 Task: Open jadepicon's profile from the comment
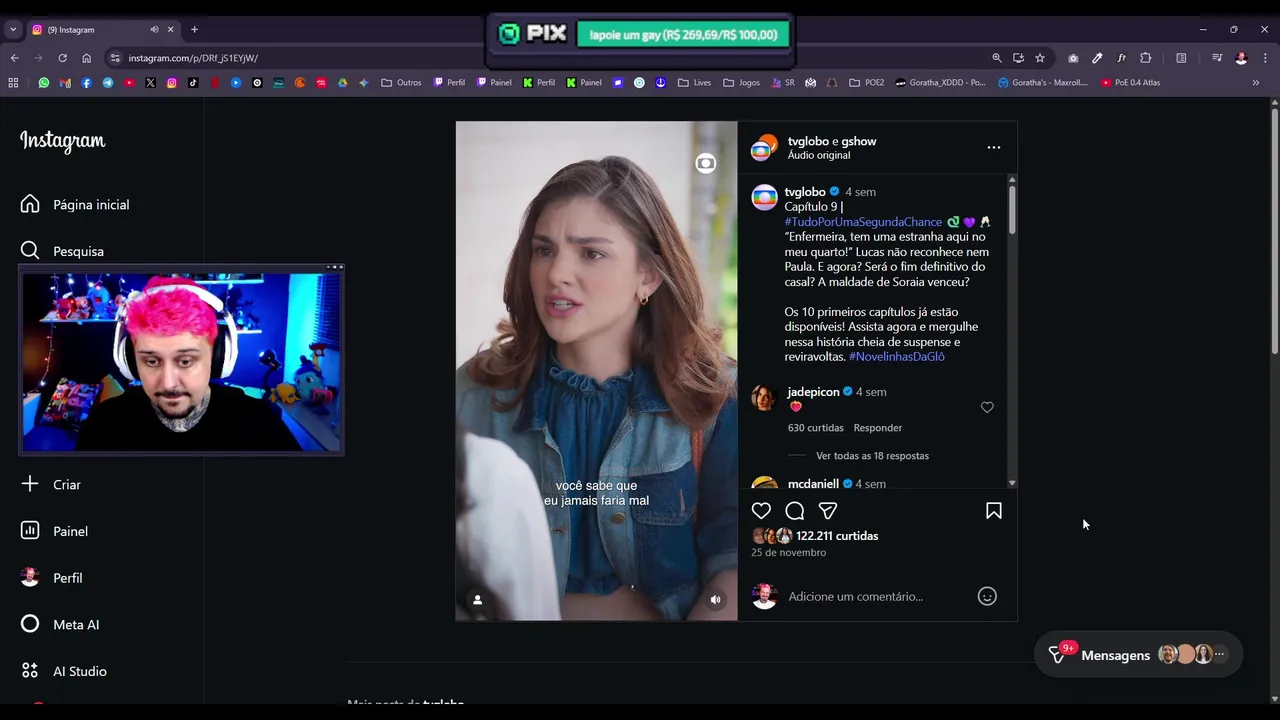coord(813,392)
